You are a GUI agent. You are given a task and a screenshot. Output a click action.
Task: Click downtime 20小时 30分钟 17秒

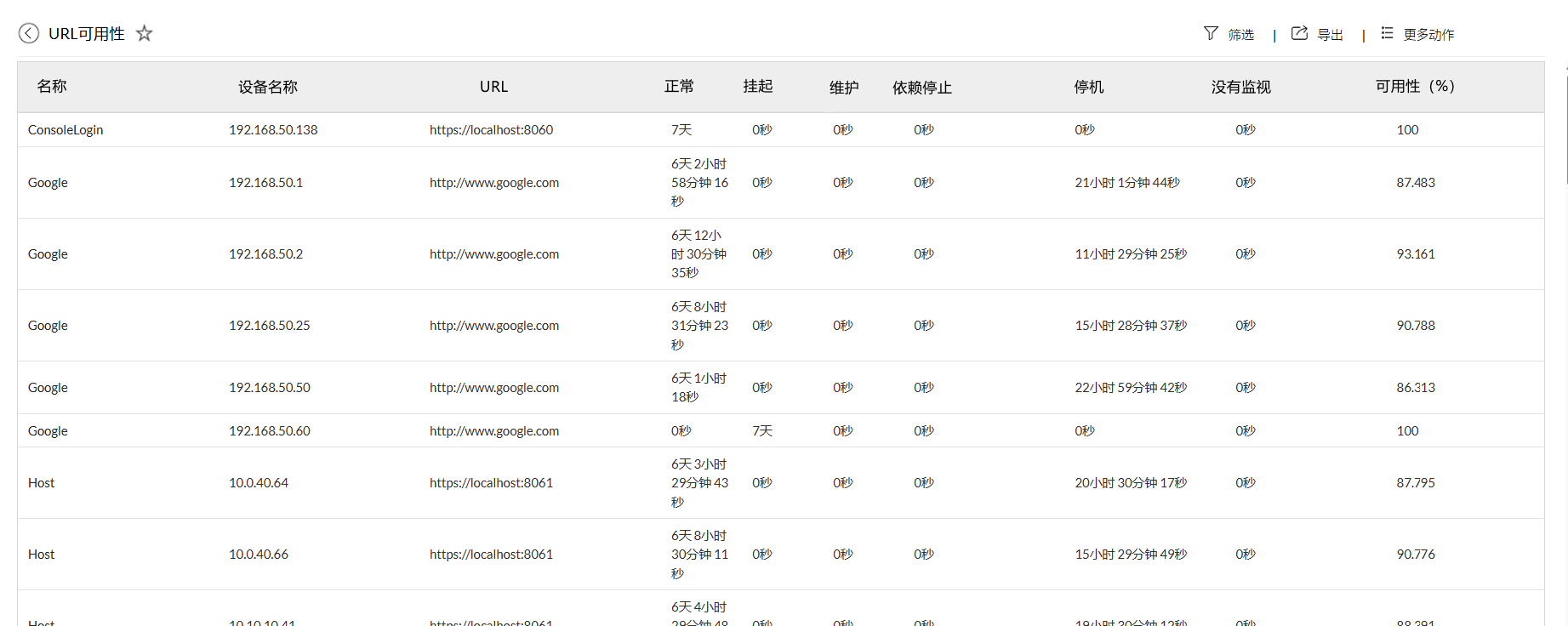point(1131,482)
